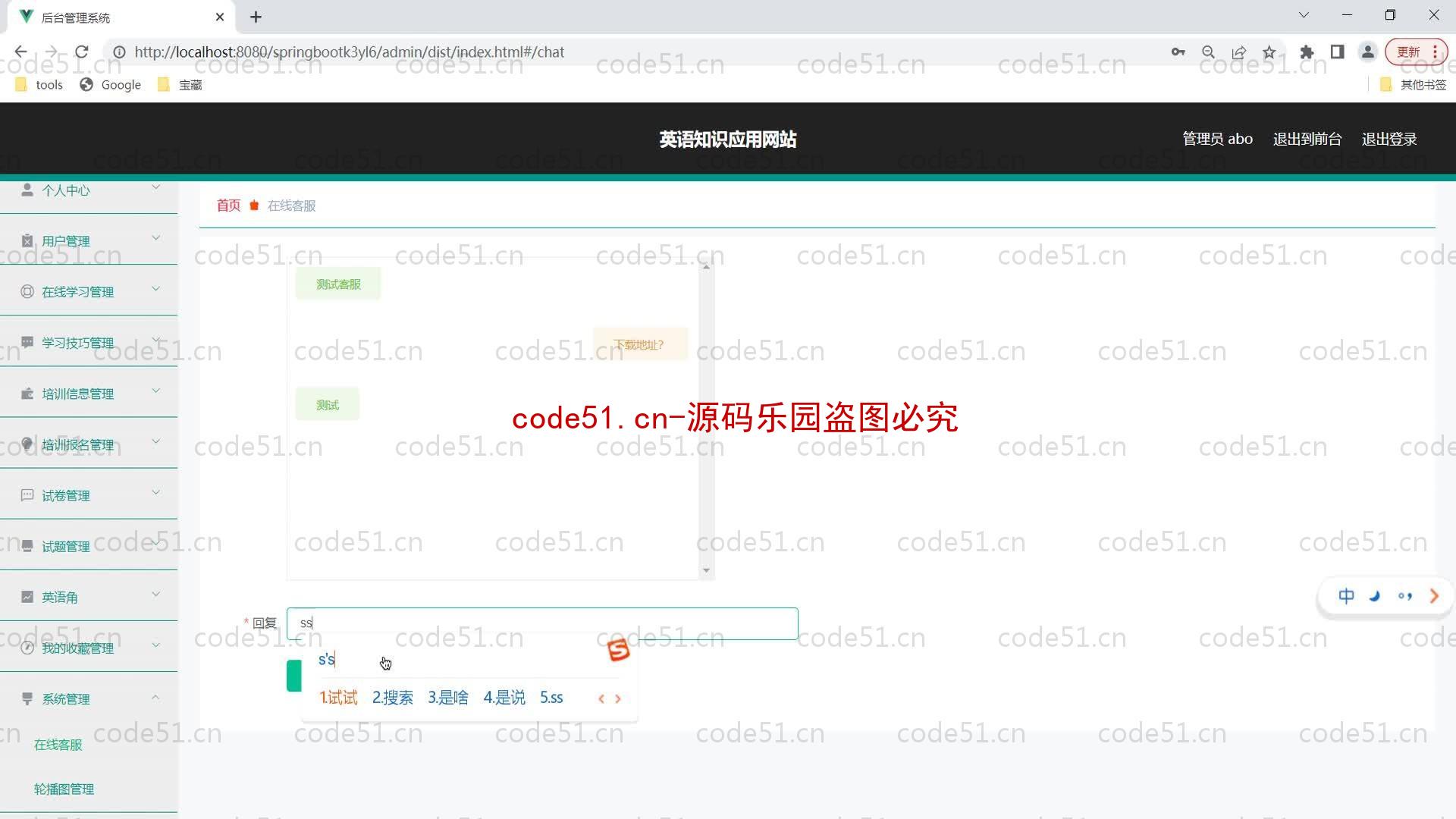Click chevron beside 在线学习管理

click(155, 289)
